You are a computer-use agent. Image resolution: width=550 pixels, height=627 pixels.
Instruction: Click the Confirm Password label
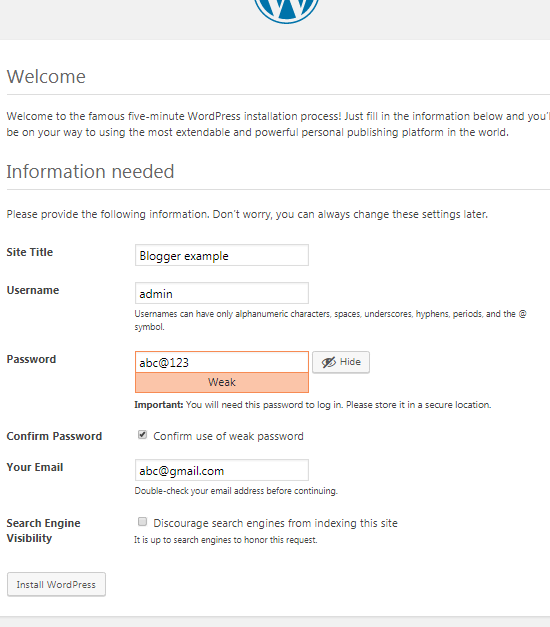[54, 436]
